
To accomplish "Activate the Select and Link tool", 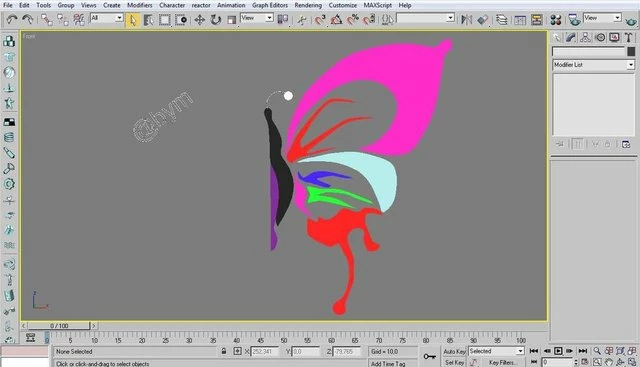I will point(47,20).
